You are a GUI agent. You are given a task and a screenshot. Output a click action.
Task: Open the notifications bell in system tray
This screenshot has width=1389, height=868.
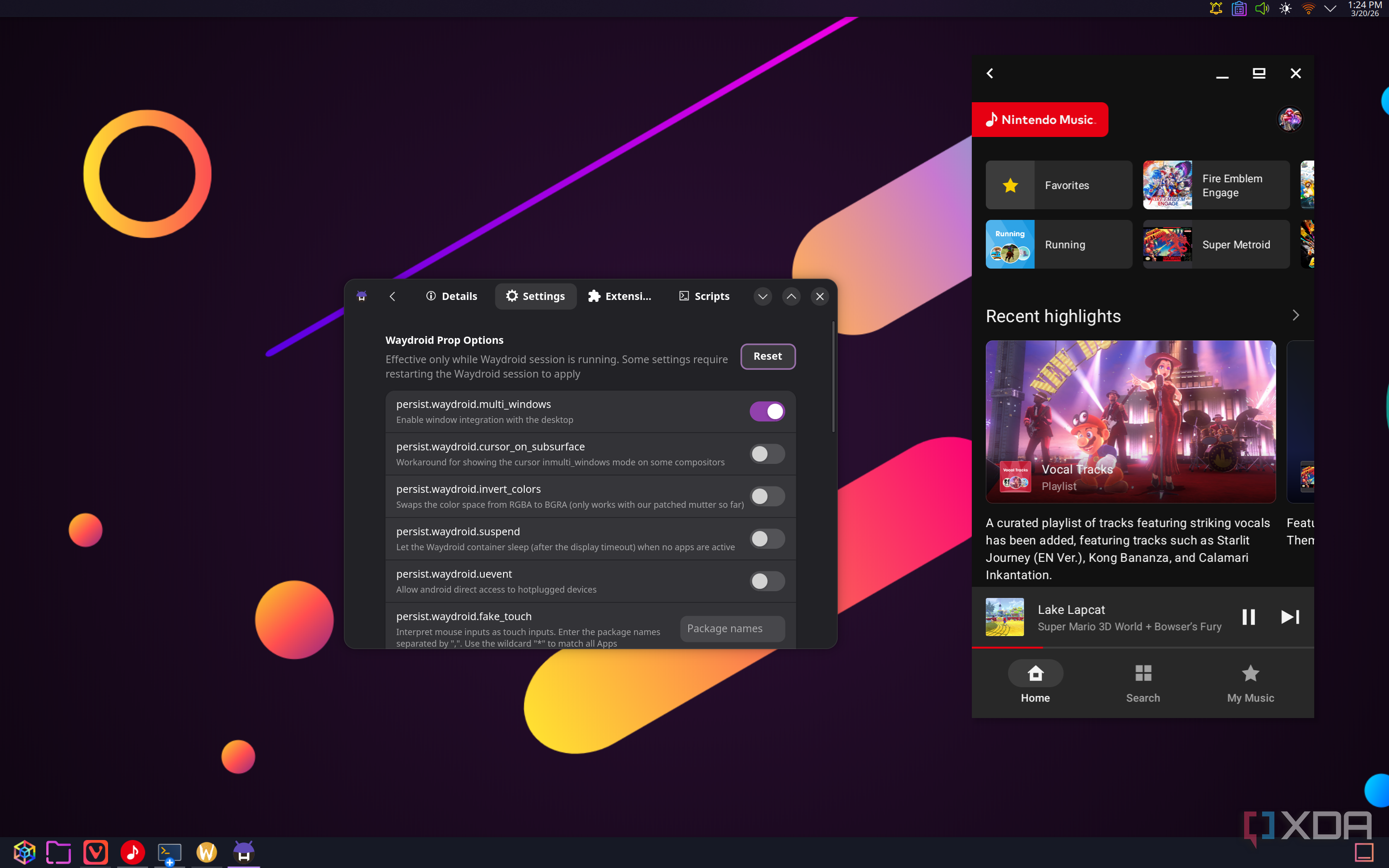(x=1216, y=9)
